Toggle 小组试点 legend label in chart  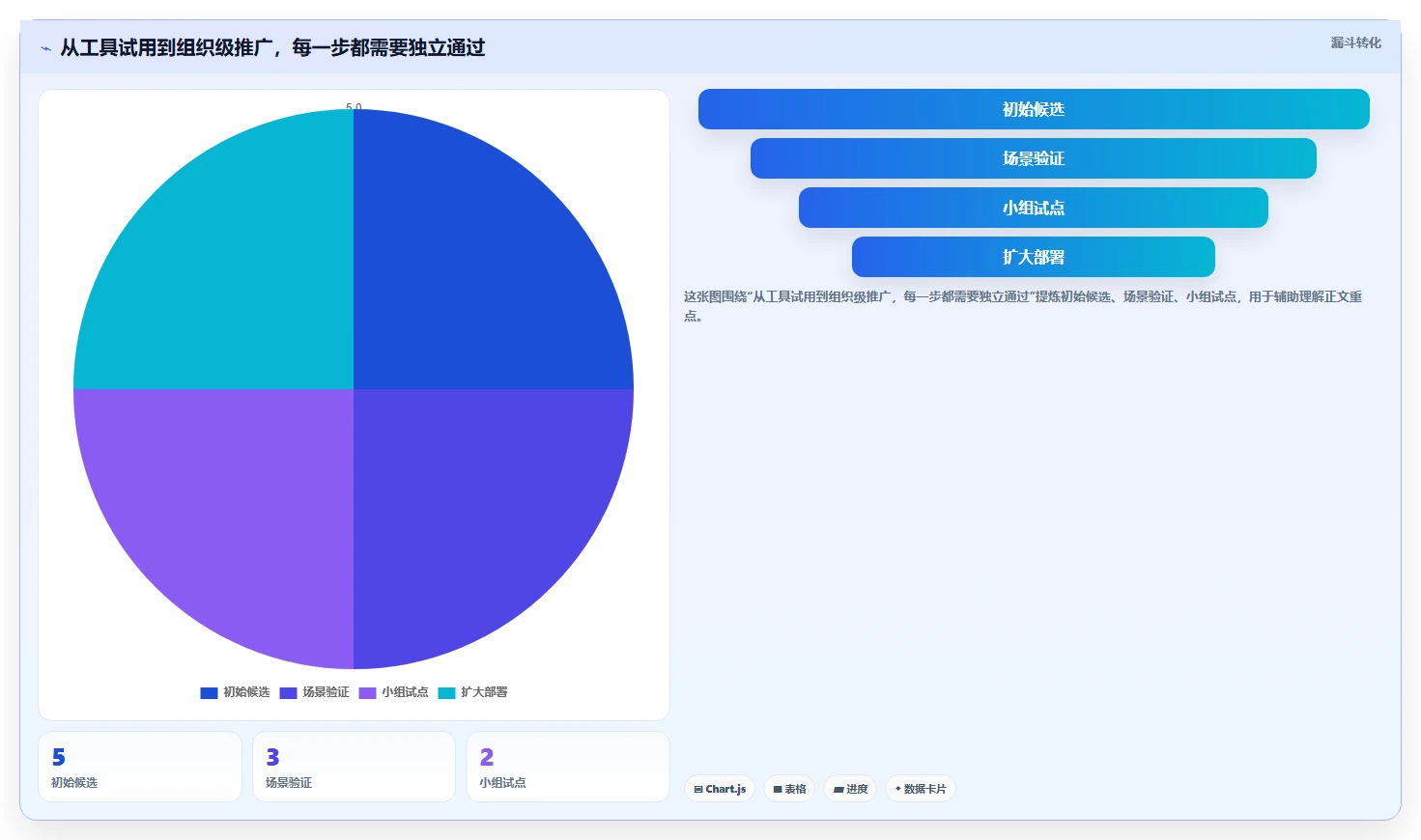(405, 692)
